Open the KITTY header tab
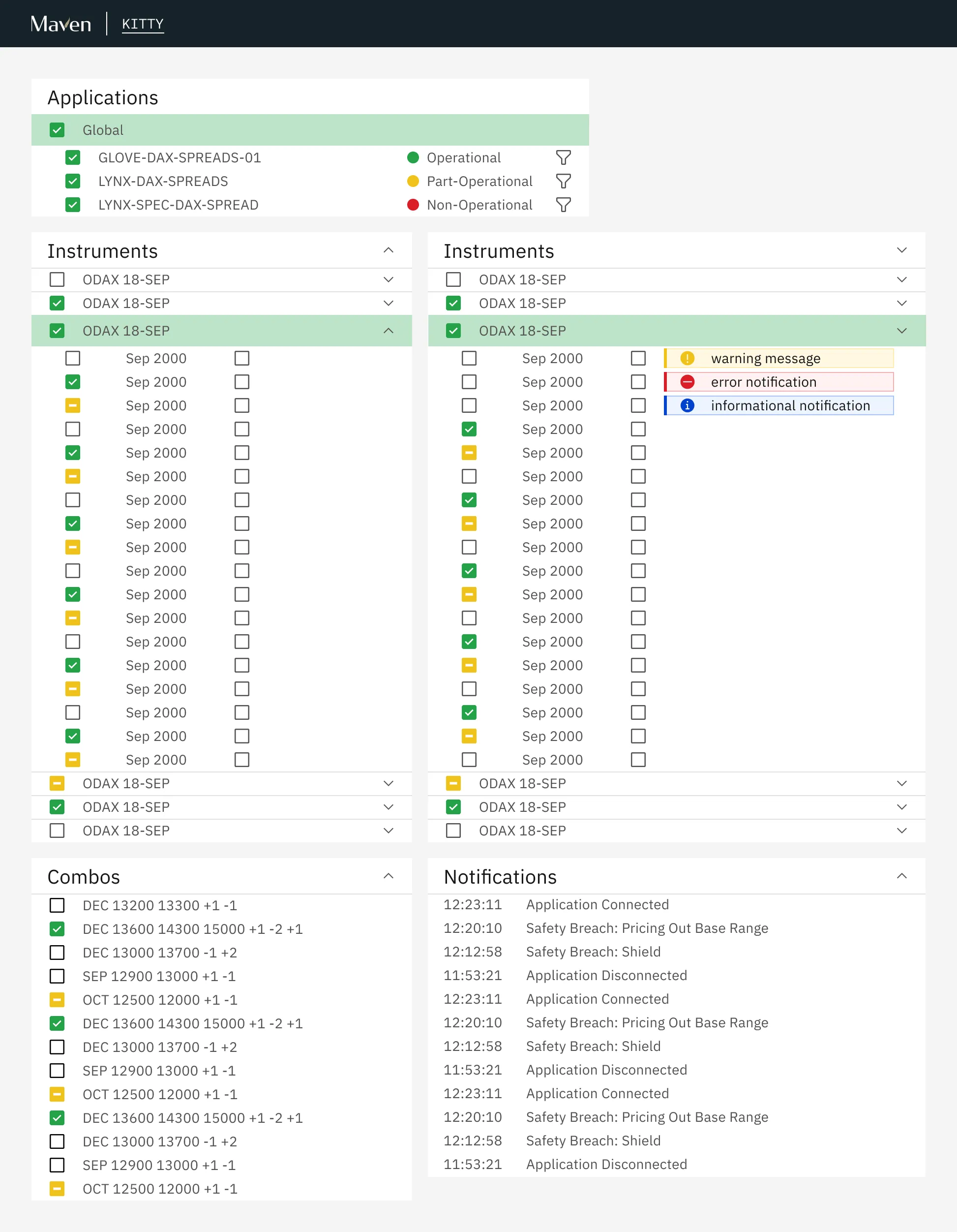957x1232 pixels. pyautogui.click(x=143, y=24)
